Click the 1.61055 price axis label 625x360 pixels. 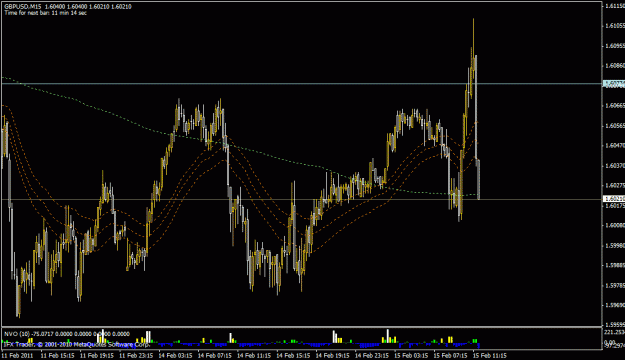[x=615, y=26]
